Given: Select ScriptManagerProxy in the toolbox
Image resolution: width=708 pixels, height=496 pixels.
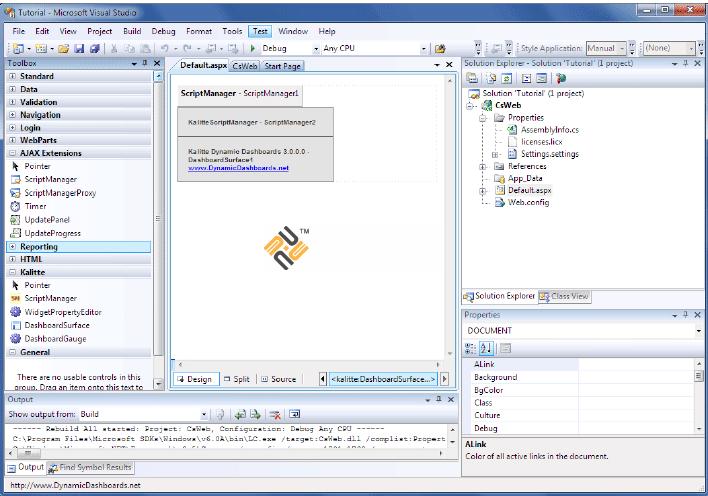Looking at the screenshot, I should click(60, 193).
